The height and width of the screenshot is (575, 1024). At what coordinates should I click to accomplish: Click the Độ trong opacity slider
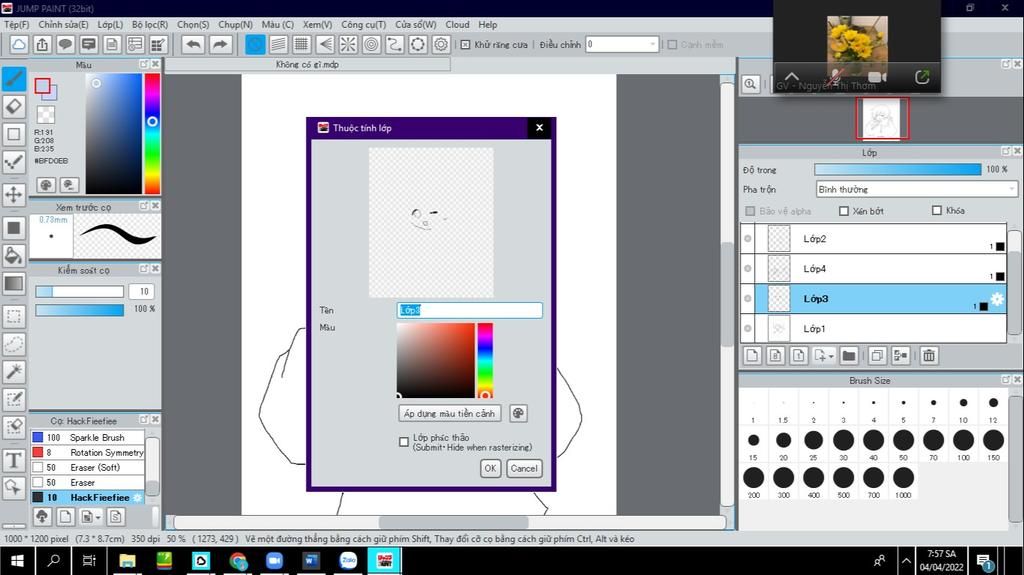coord(897,169)
